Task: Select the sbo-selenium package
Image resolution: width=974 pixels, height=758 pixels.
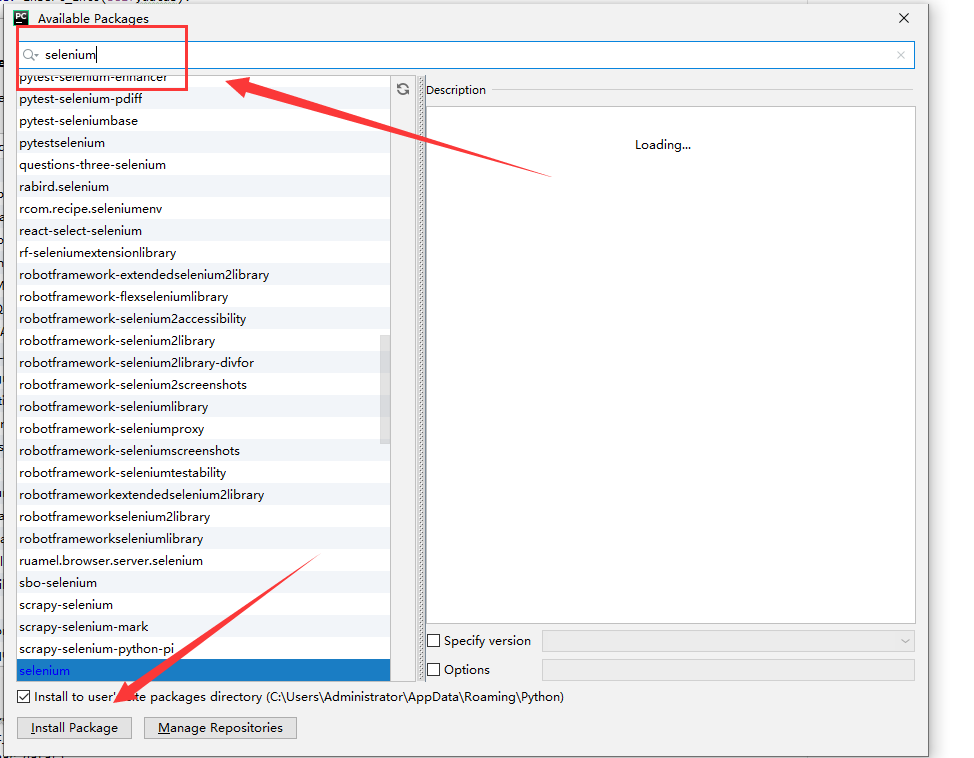Action: tap(204, 582)
